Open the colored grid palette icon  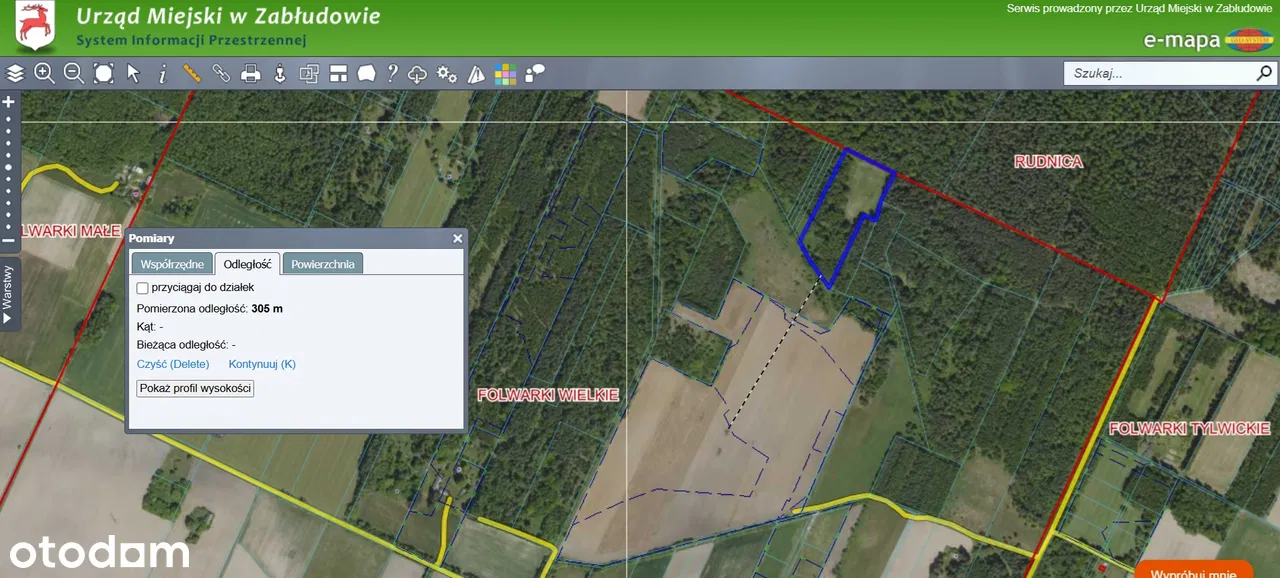[x=505, y=74]
